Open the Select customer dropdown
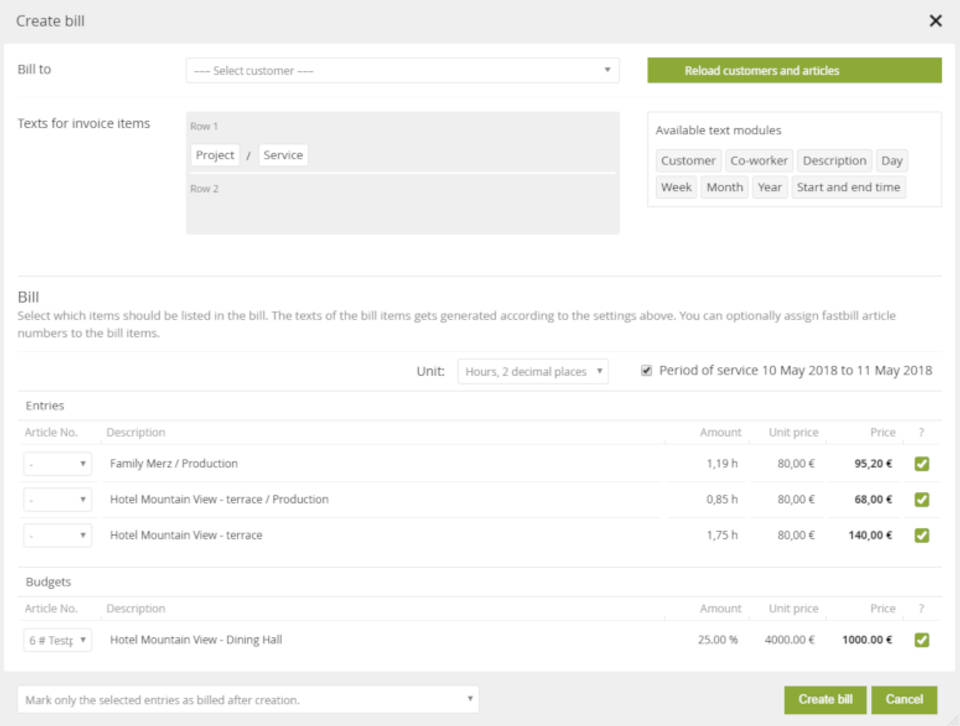The image size is (960, 726). click(402, 71)
